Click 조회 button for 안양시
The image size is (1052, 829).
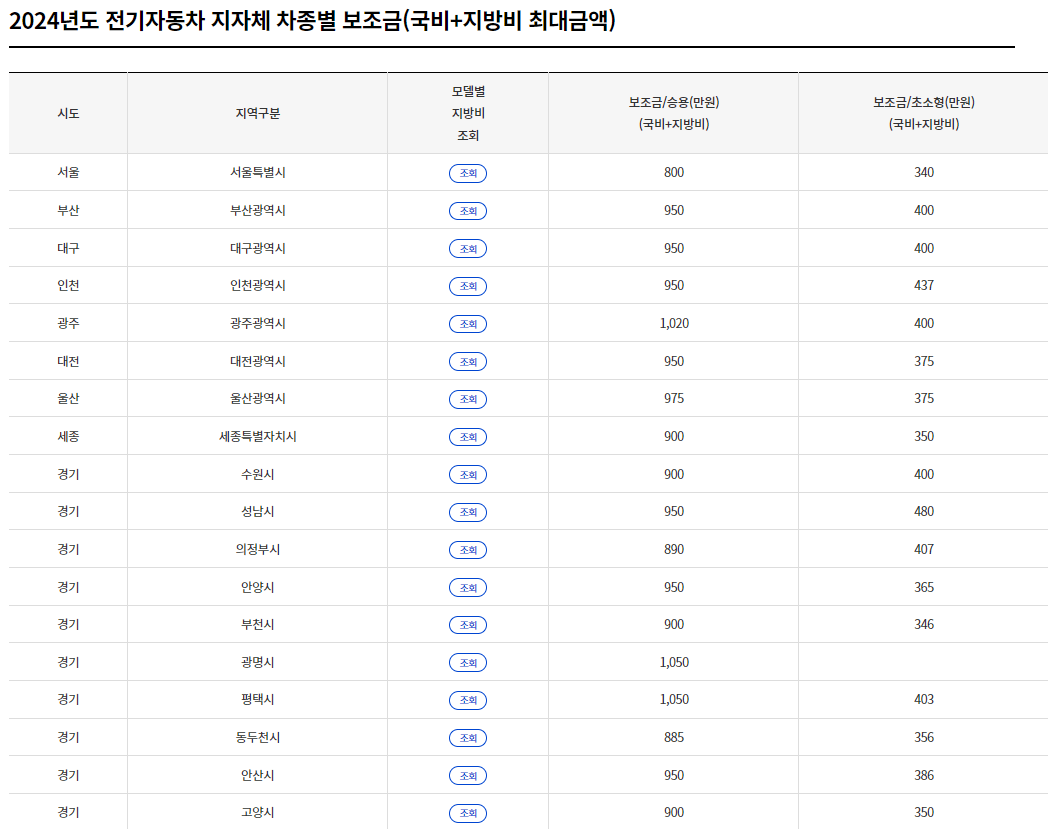(467, 587)
